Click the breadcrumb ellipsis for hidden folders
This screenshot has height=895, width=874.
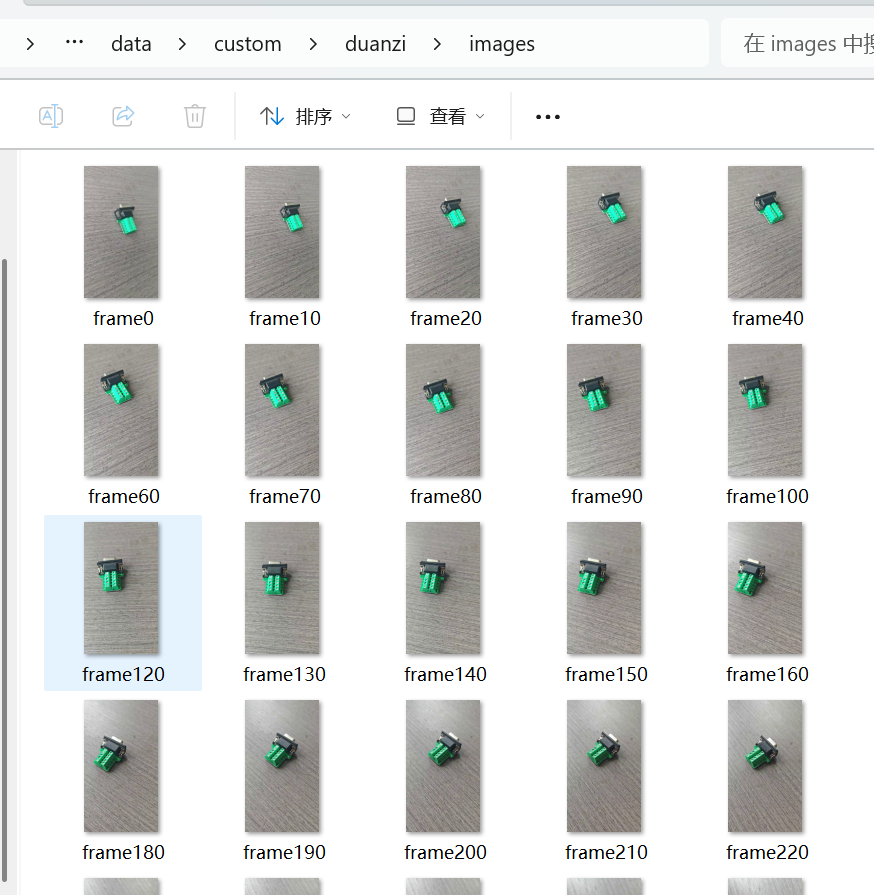click(x=74, y=42)
